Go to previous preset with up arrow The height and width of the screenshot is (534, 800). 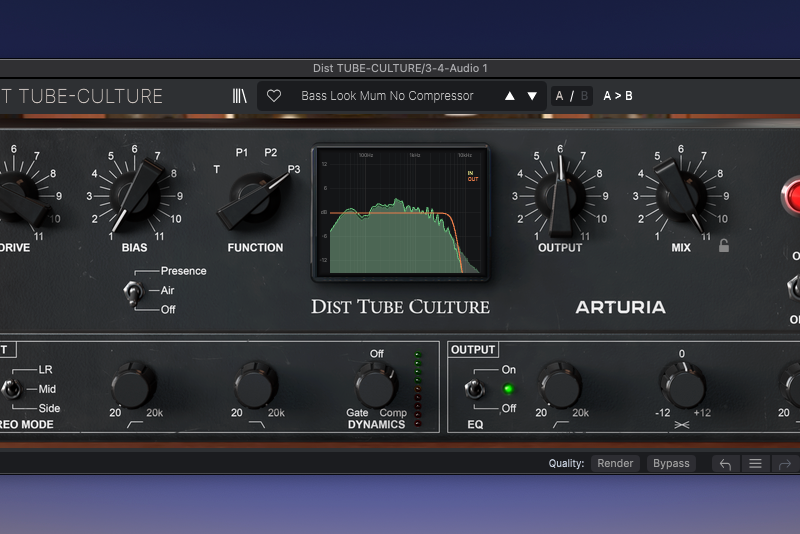510,96
